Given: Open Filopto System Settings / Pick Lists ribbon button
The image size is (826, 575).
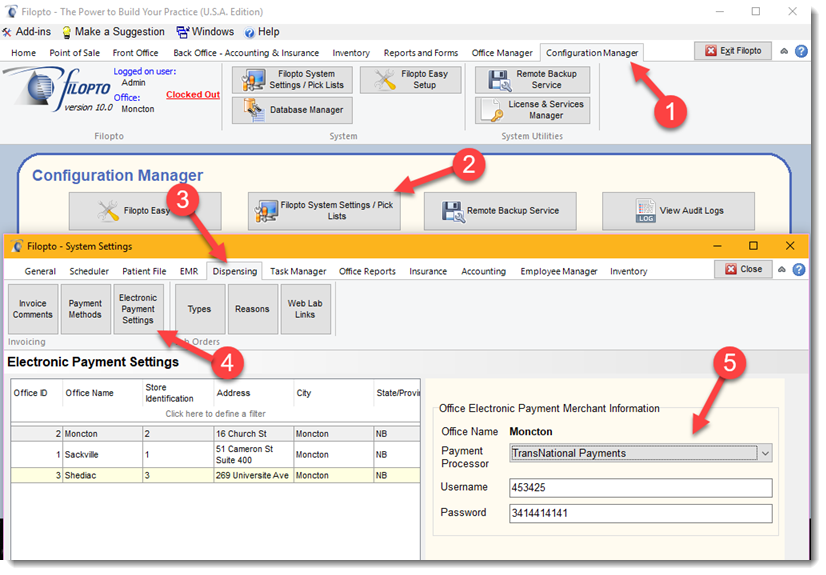Looking at the screenshot, I should [292, 80].
